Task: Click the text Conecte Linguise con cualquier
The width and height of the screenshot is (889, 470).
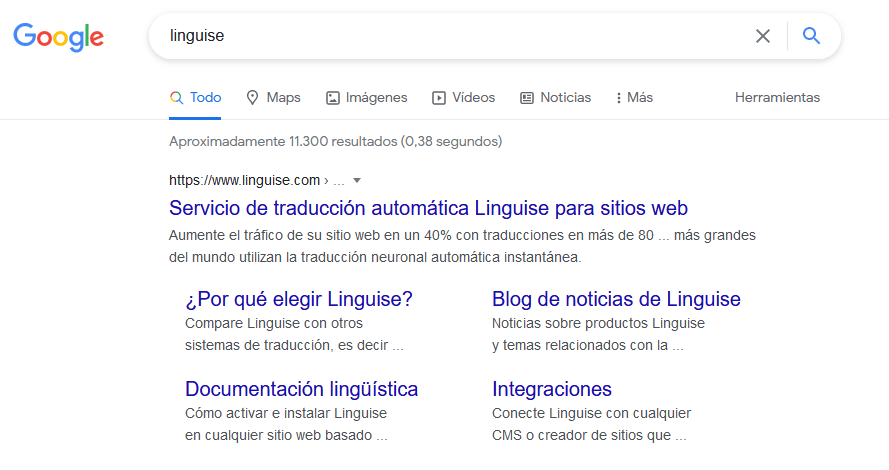Action: pyautogui.click(x=591, y=413)
